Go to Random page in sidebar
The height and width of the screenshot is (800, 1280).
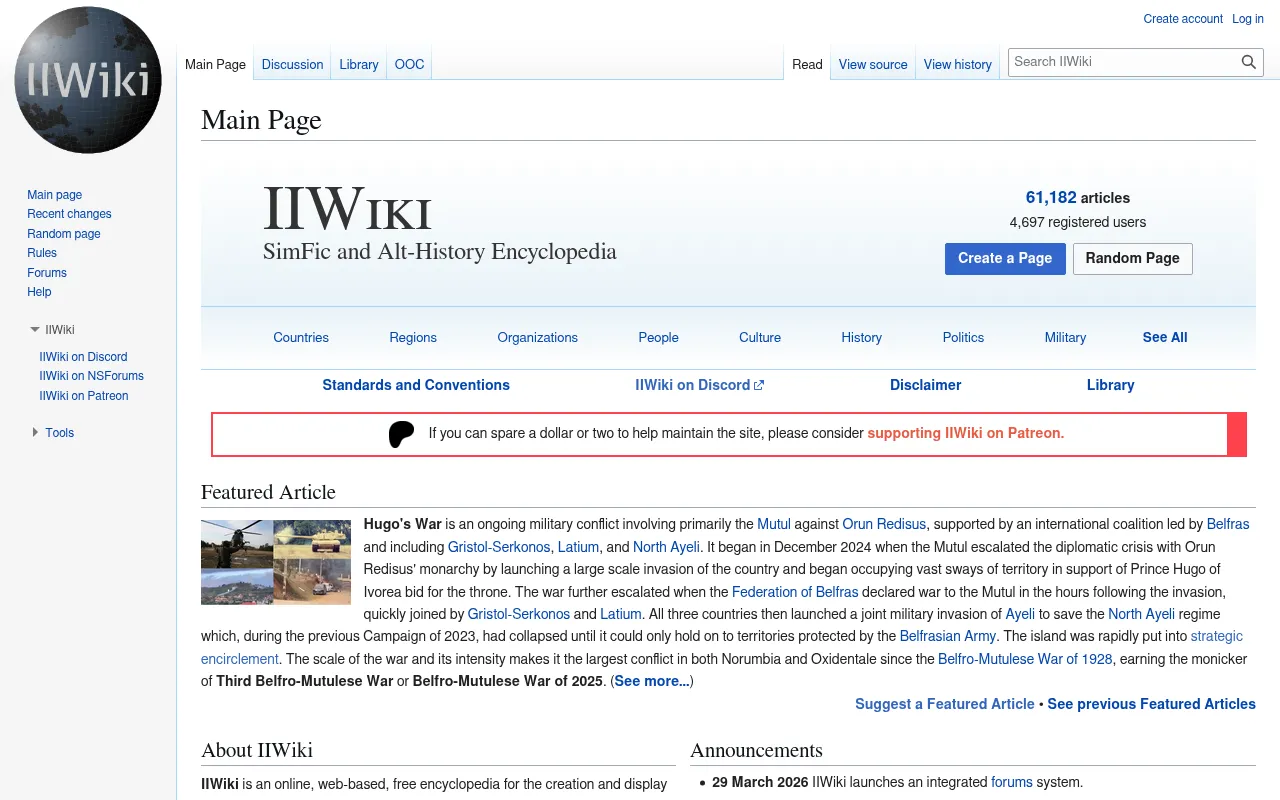pyautogui.click(x=64, y=234)
